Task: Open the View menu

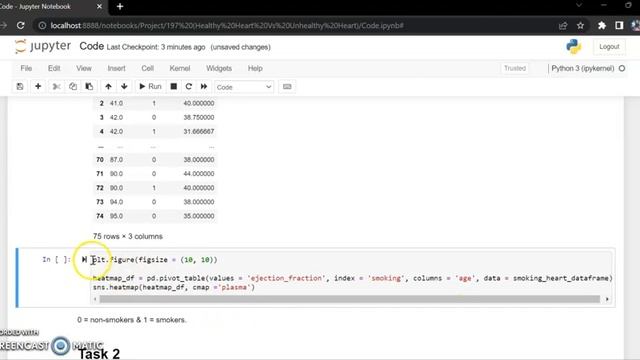Action: [x=84, y=68]
